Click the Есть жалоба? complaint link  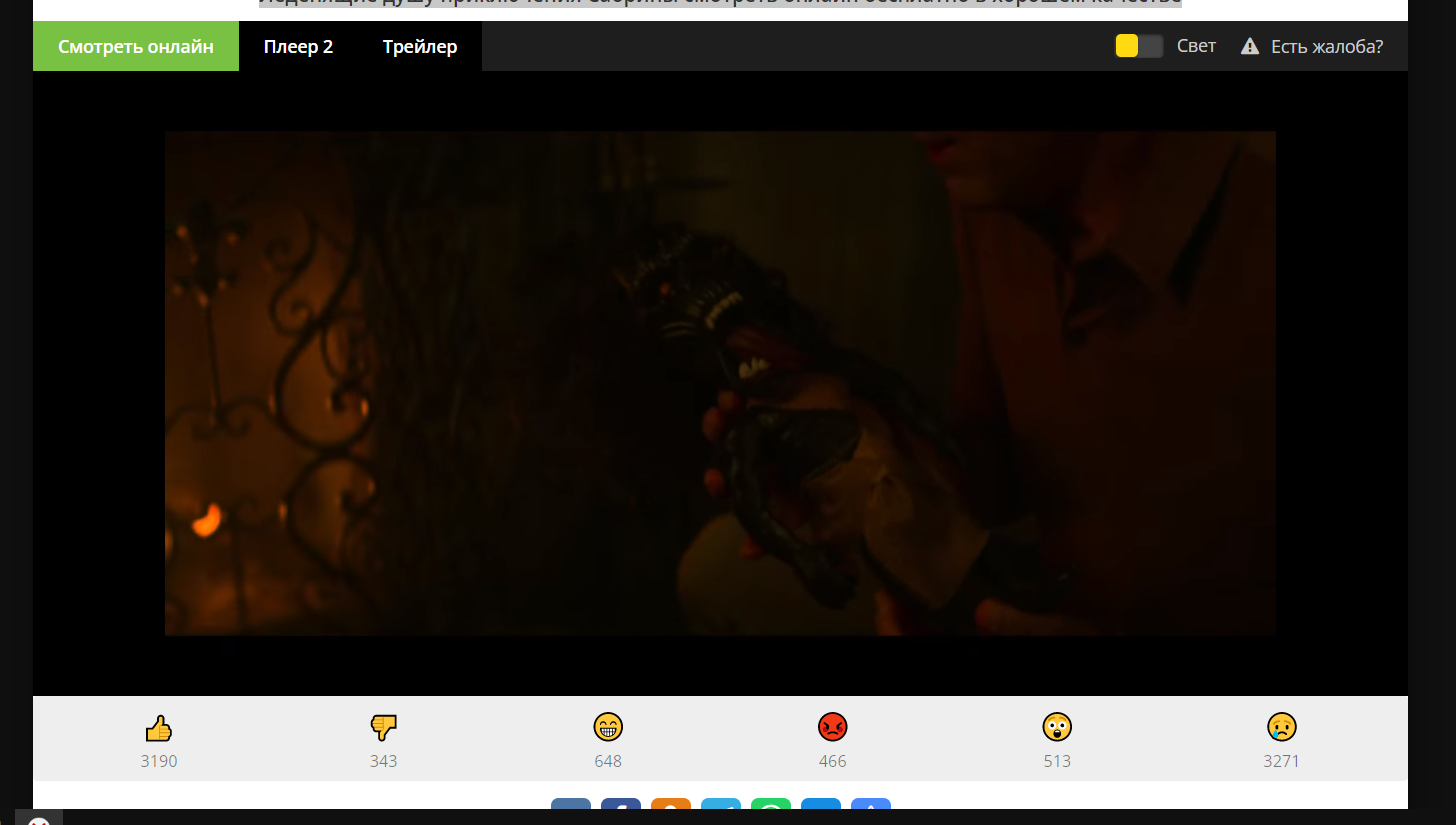(1327, 46)
